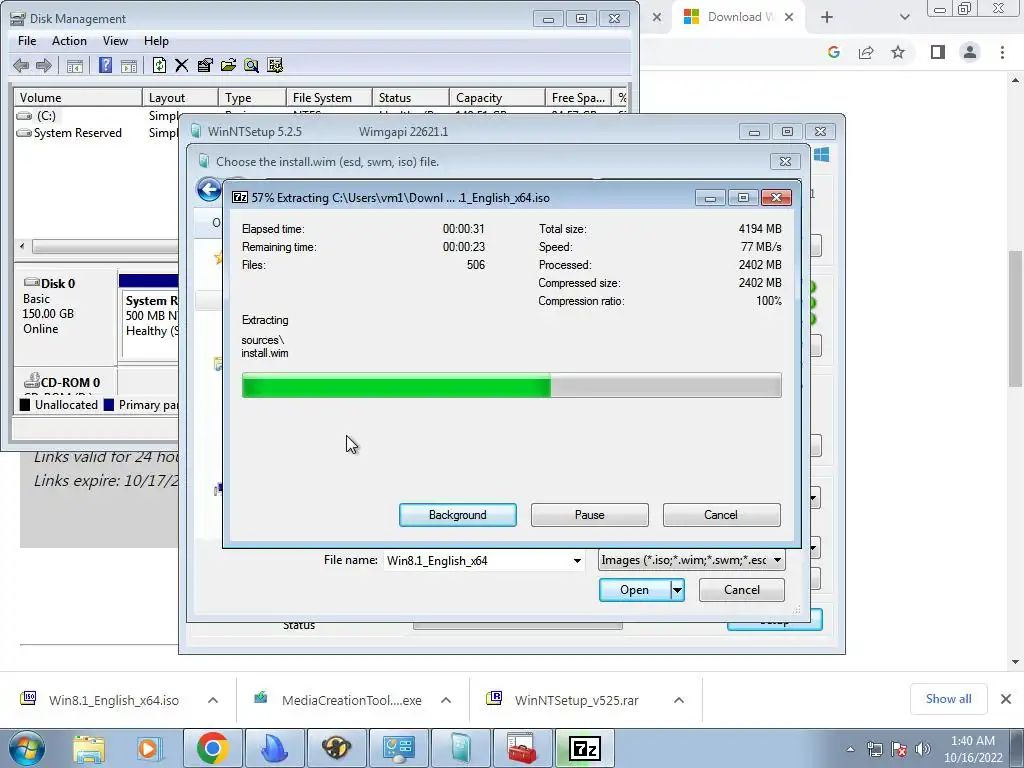Viewport: 1024px width, 768px height.
Task: Click the Explore magnifier icon in Disk Management toolbar
Action: (251, 65)
